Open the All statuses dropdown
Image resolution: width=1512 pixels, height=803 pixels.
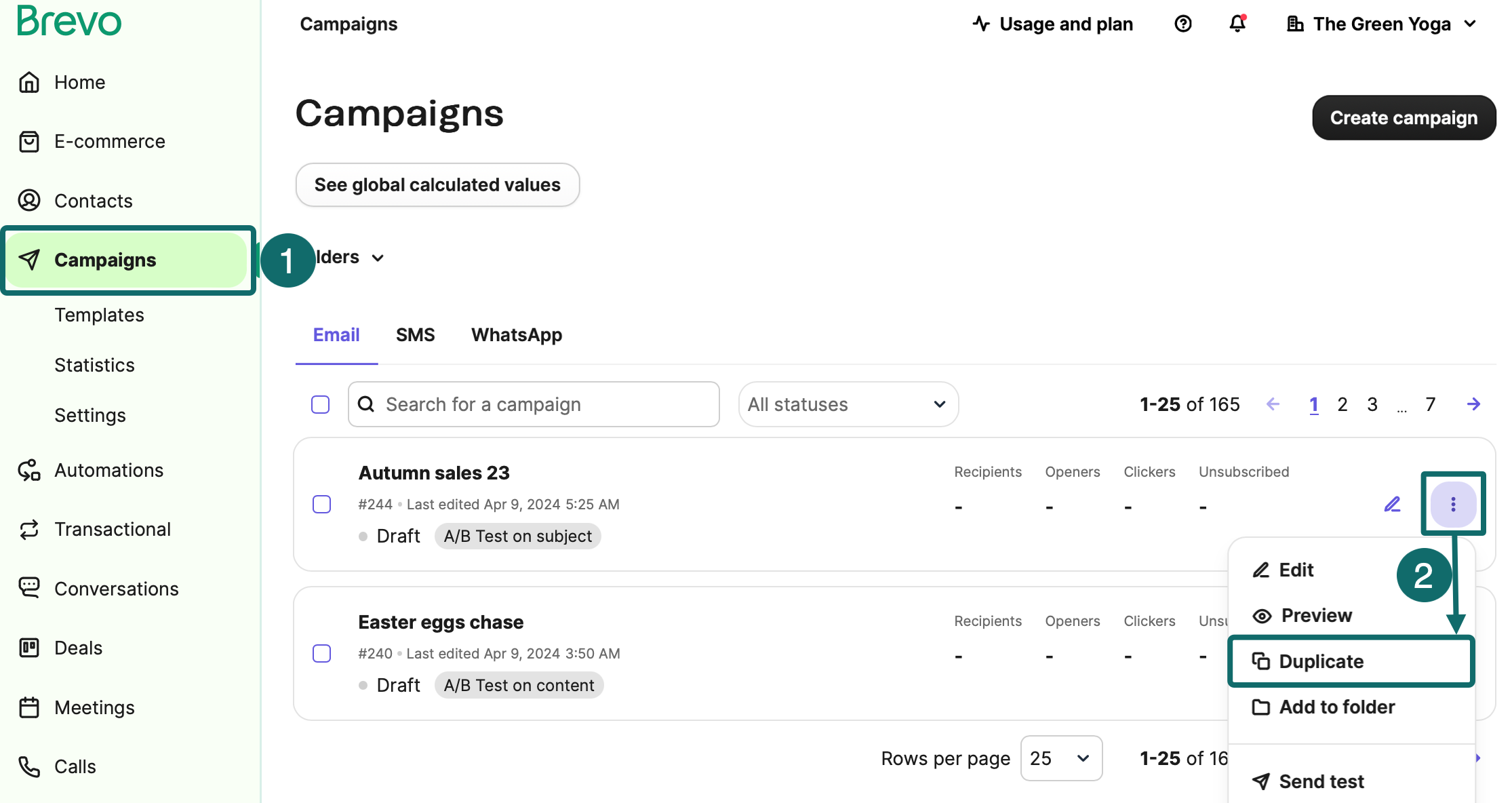(848, 404)
